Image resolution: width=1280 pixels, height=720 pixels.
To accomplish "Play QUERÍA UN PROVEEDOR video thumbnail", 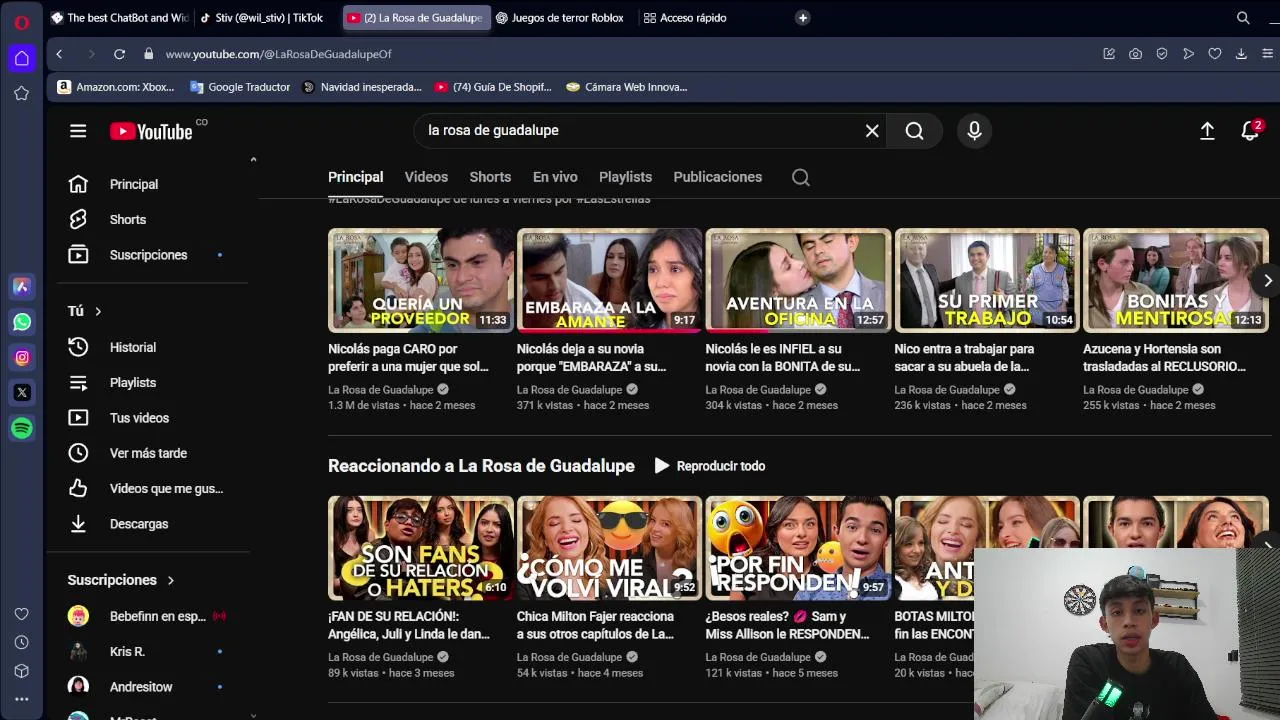I will pyautogui.click(x=420, y=281).
